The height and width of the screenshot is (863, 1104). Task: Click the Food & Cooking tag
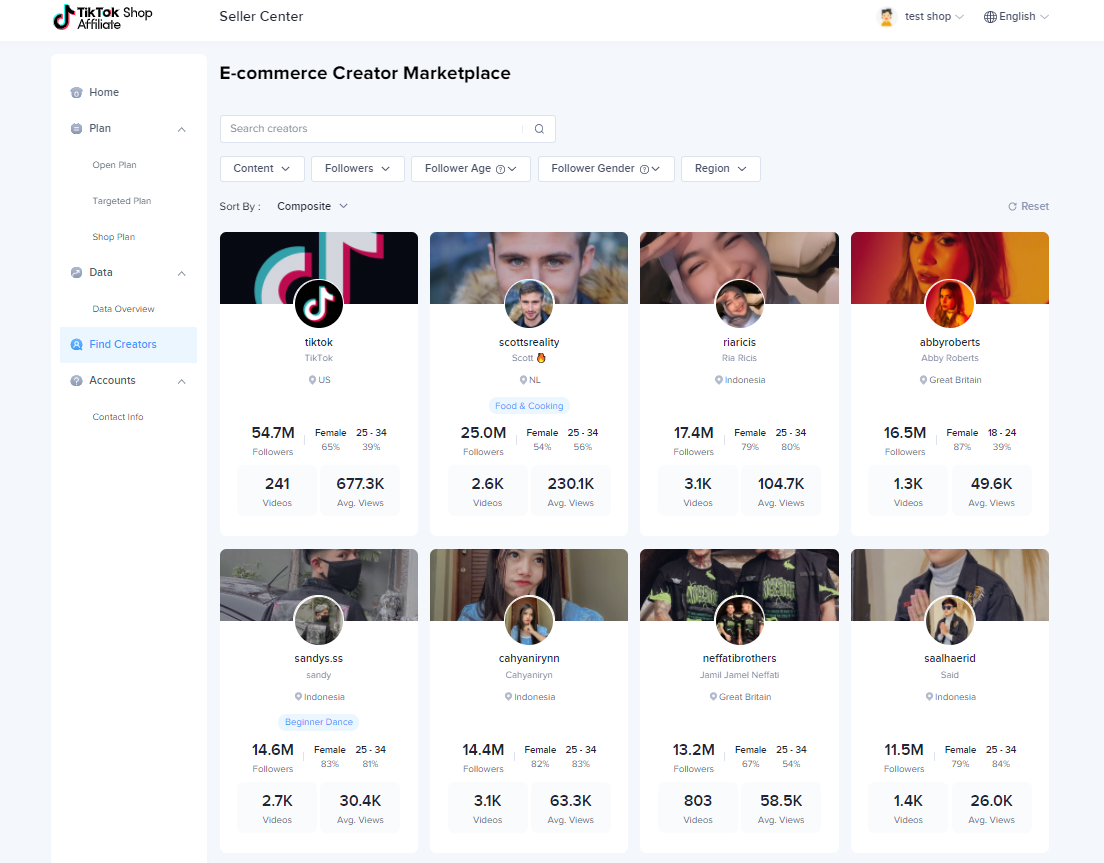[x=529, y=406]
